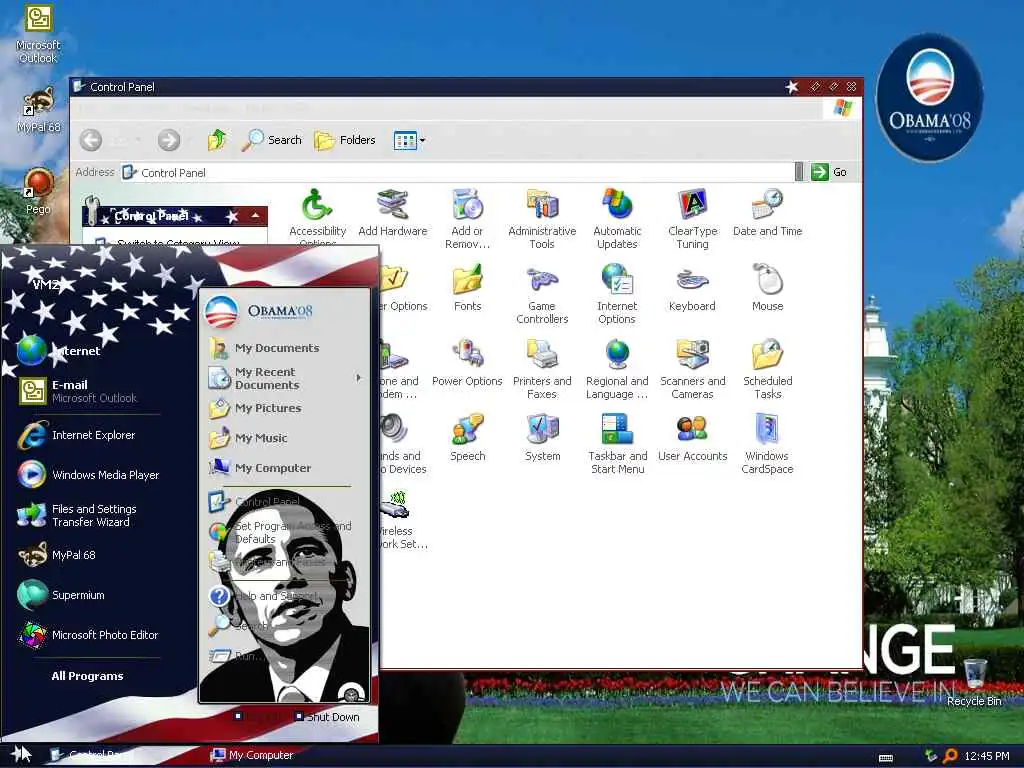The height and width of the screenshot is (768, 1024).
Task: Open Speech settings
Action: click(468, 438)
